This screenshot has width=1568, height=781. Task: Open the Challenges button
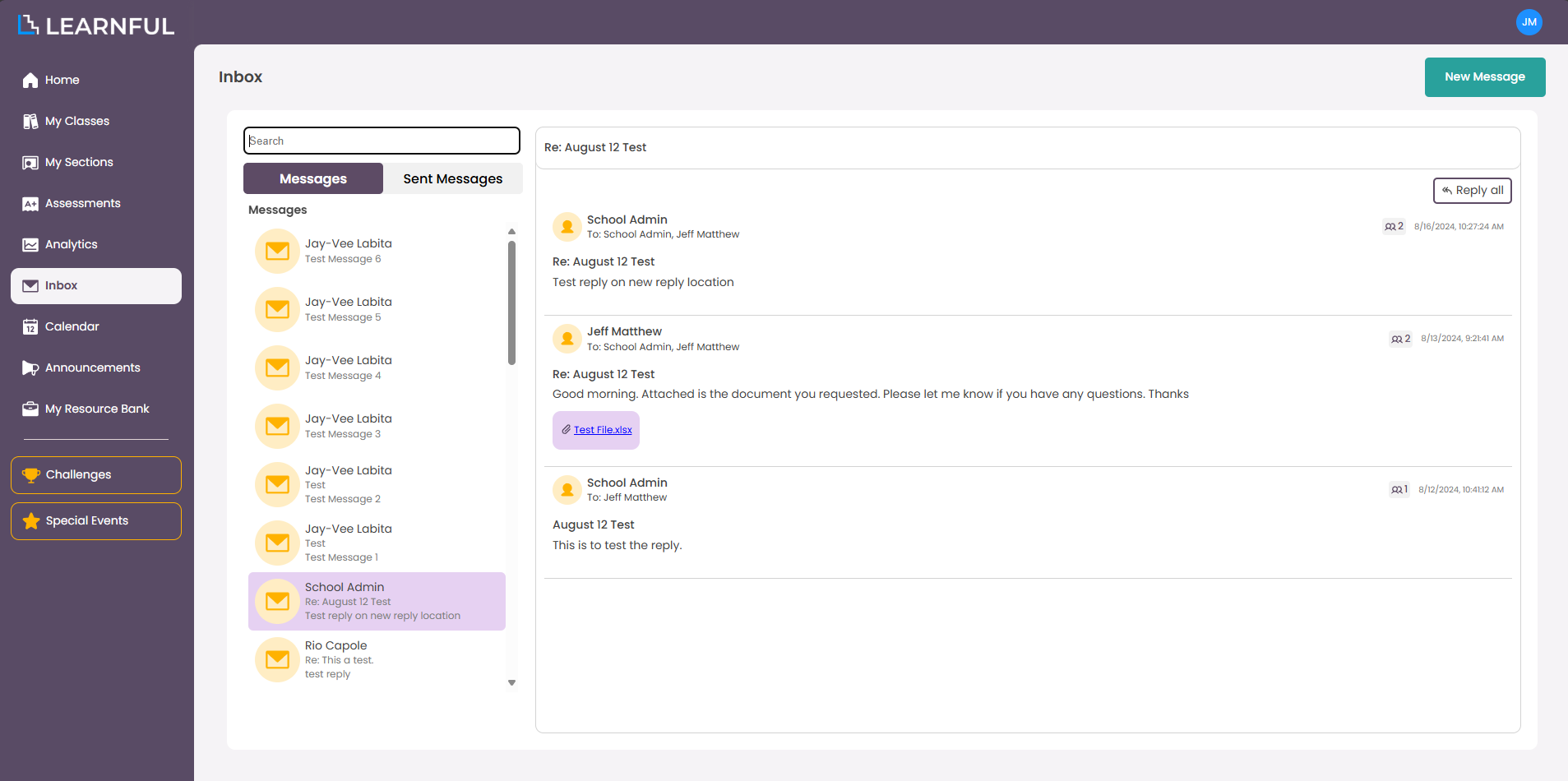(96, 475)
